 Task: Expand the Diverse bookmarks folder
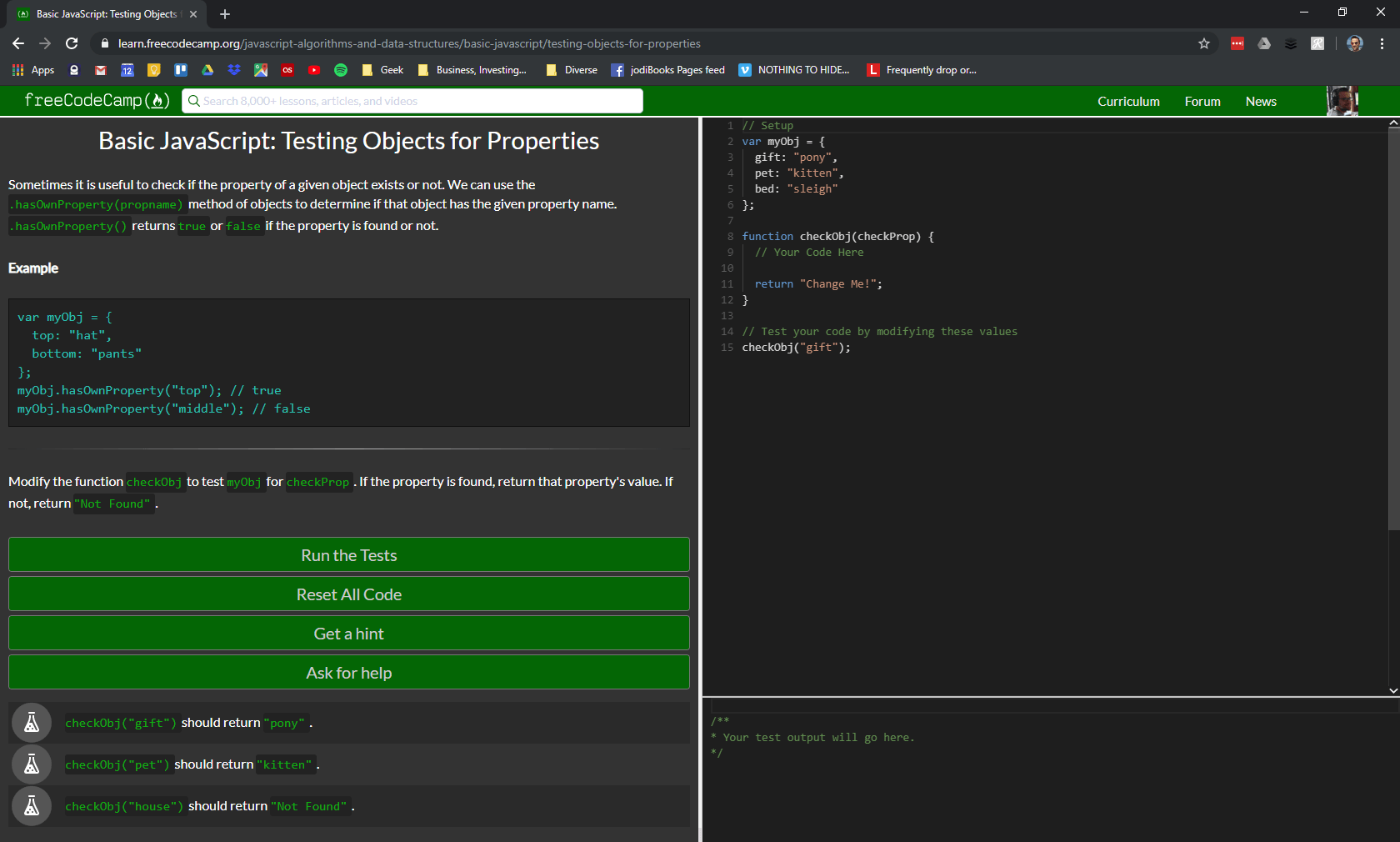tap(572, 70)
